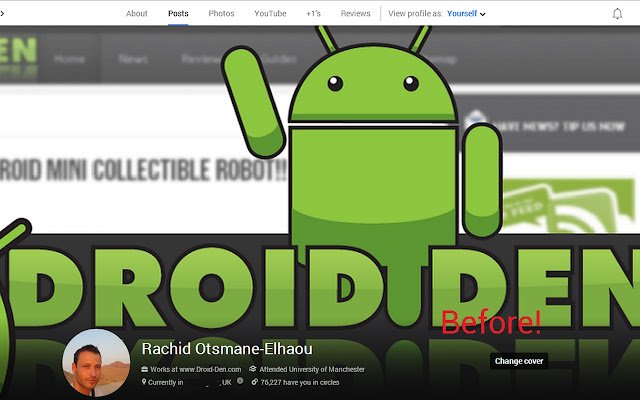Go to the YouTube tab

pos(270,13)
